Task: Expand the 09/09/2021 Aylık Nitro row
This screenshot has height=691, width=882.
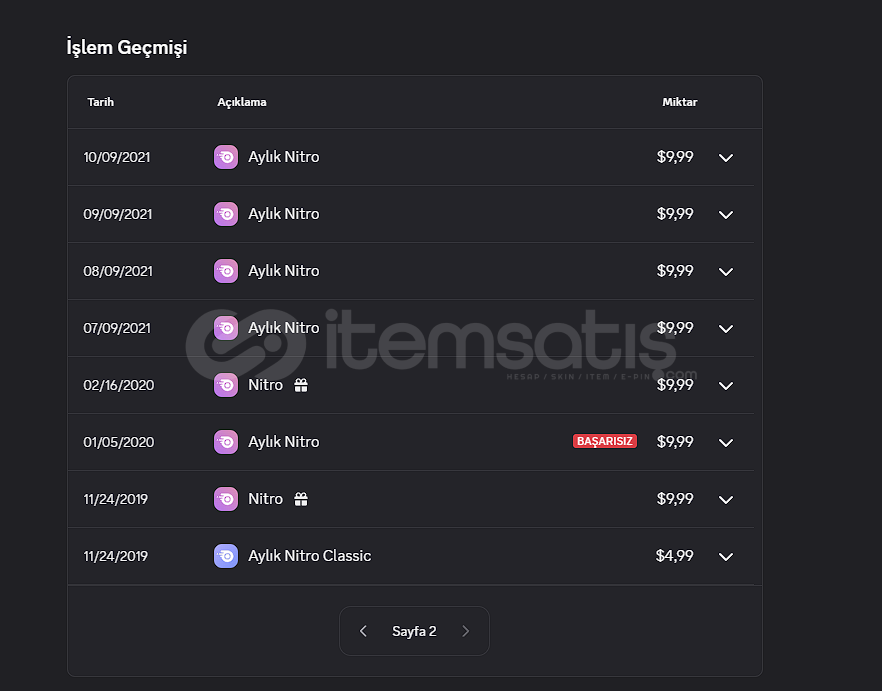Action: 726,215
